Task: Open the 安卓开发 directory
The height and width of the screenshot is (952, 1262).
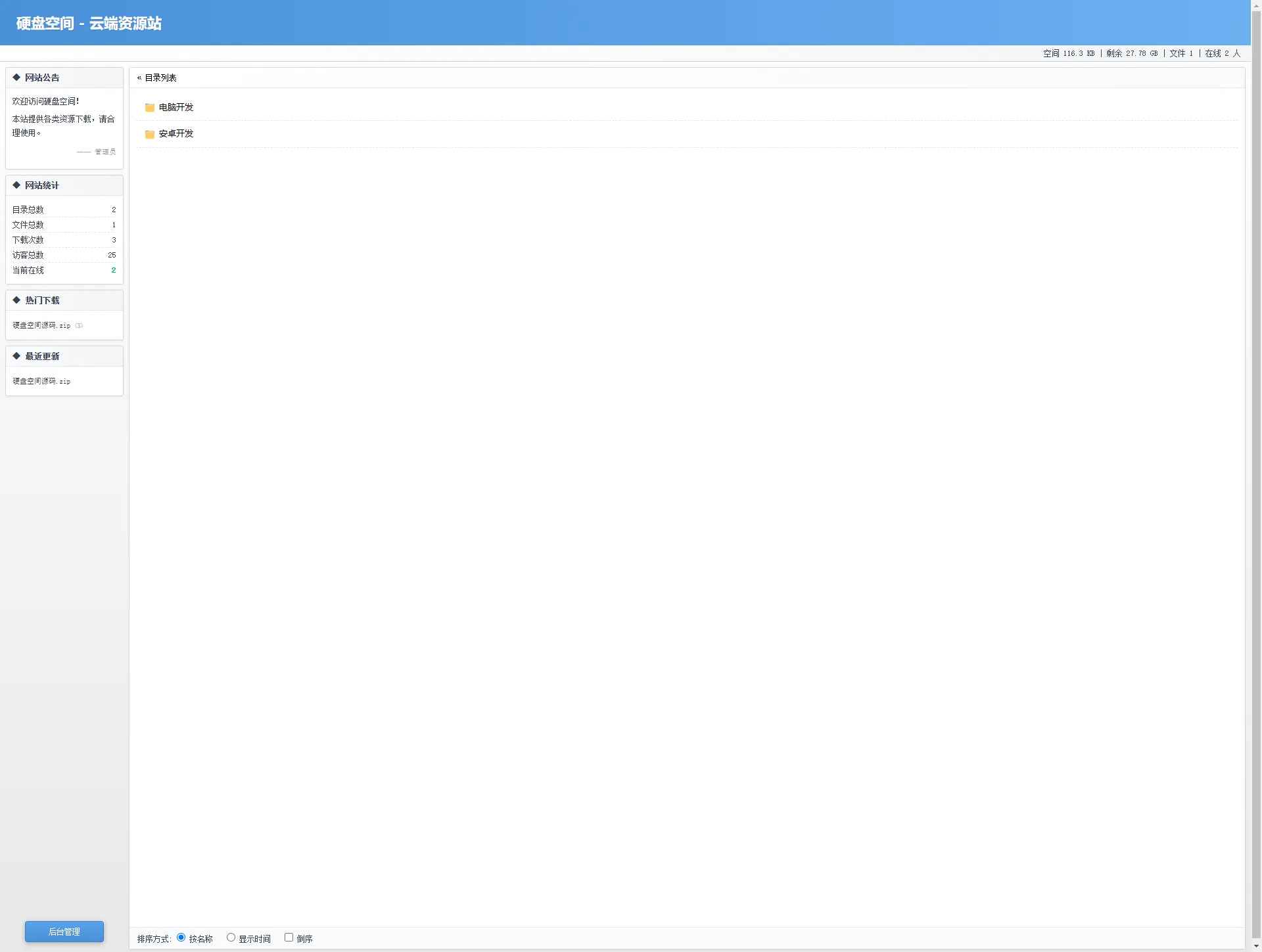Action: click(176, 134)
